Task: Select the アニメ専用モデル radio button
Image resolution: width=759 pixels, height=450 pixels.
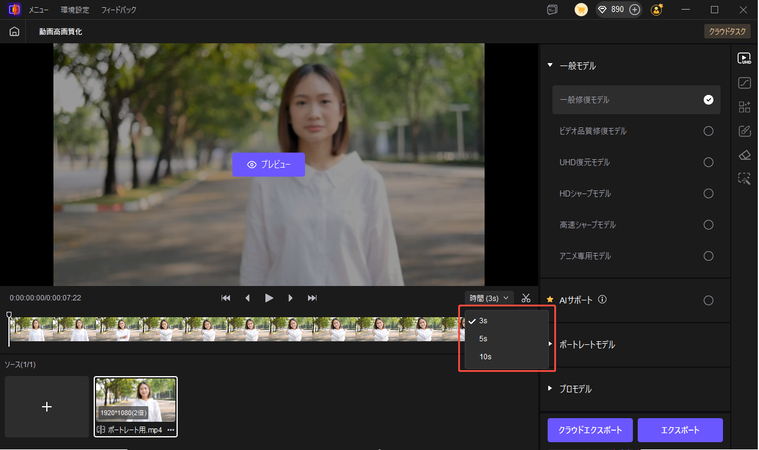Action: [x=708, y=256]
